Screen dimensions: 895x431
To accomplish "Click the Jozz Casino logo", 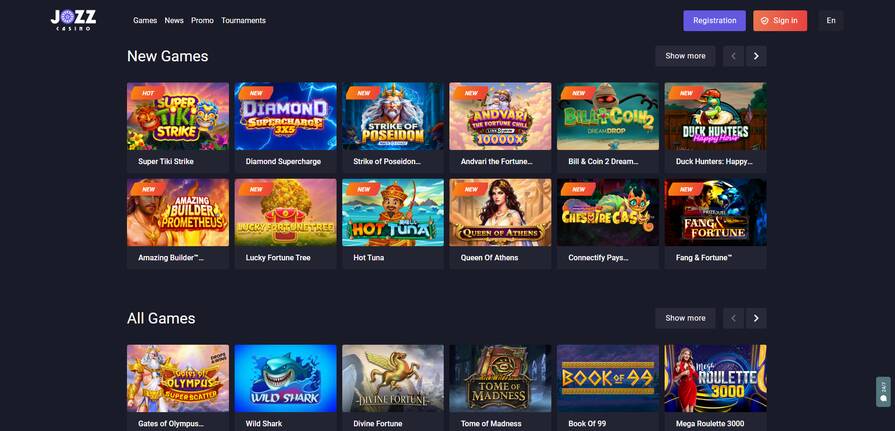I will point(73,20).
